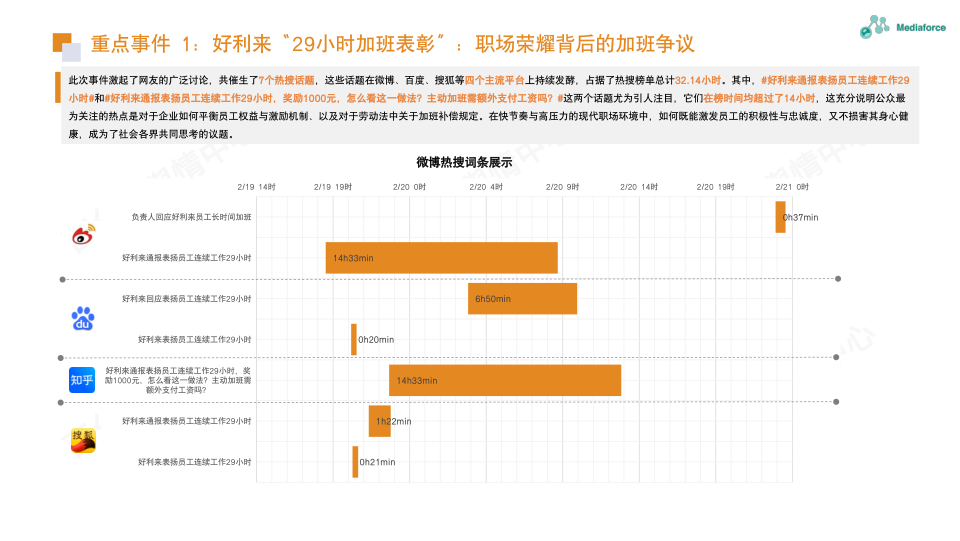Select the 0h37min bar
Image resolution: width=960 pixels, height=541 pixels.
click(x=781, y=217)
